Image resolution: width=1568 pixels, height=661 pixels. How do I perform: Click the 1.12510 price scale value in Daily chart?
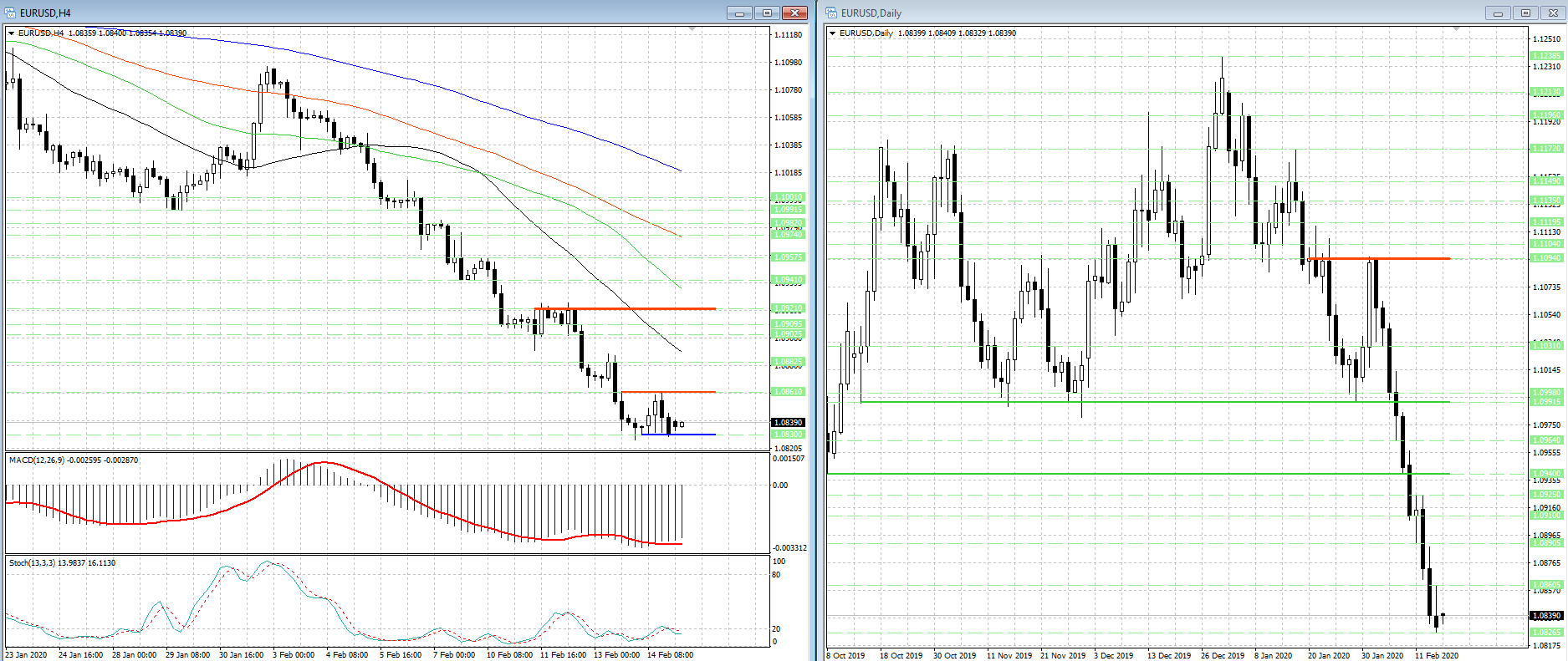1547,39
